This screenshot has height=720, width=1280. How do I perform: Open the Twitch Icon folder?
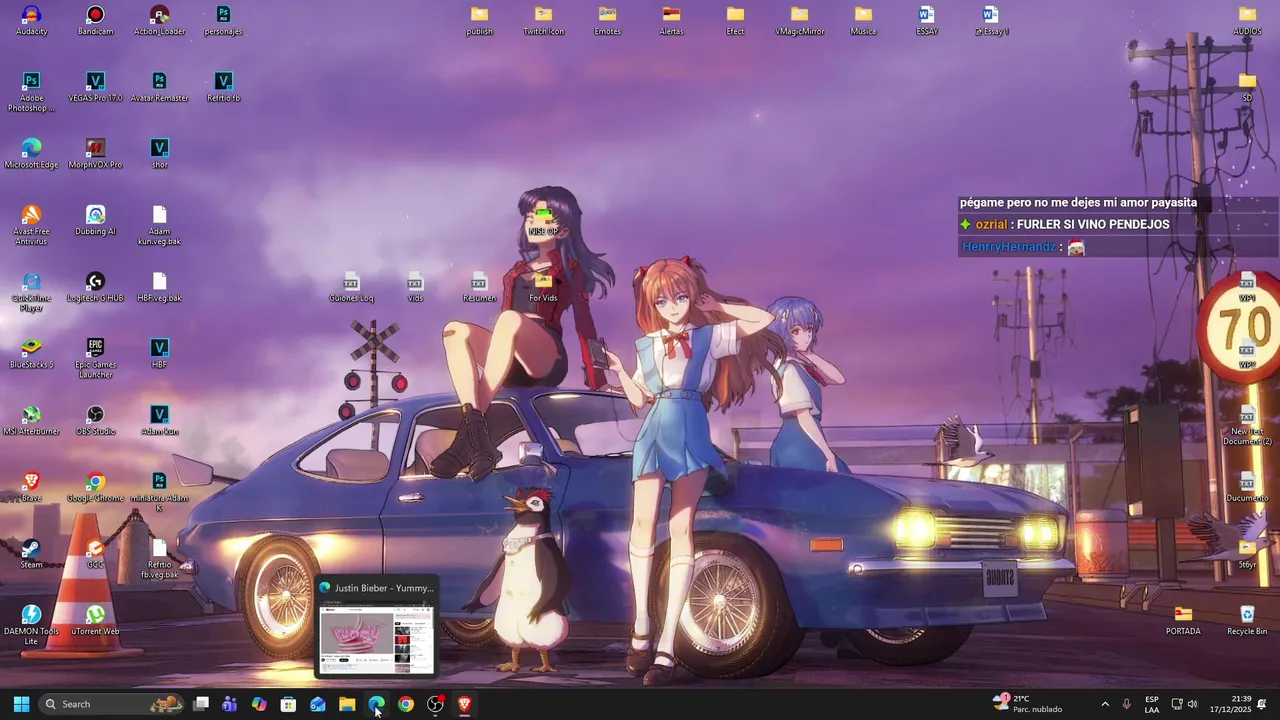(543, 21)
